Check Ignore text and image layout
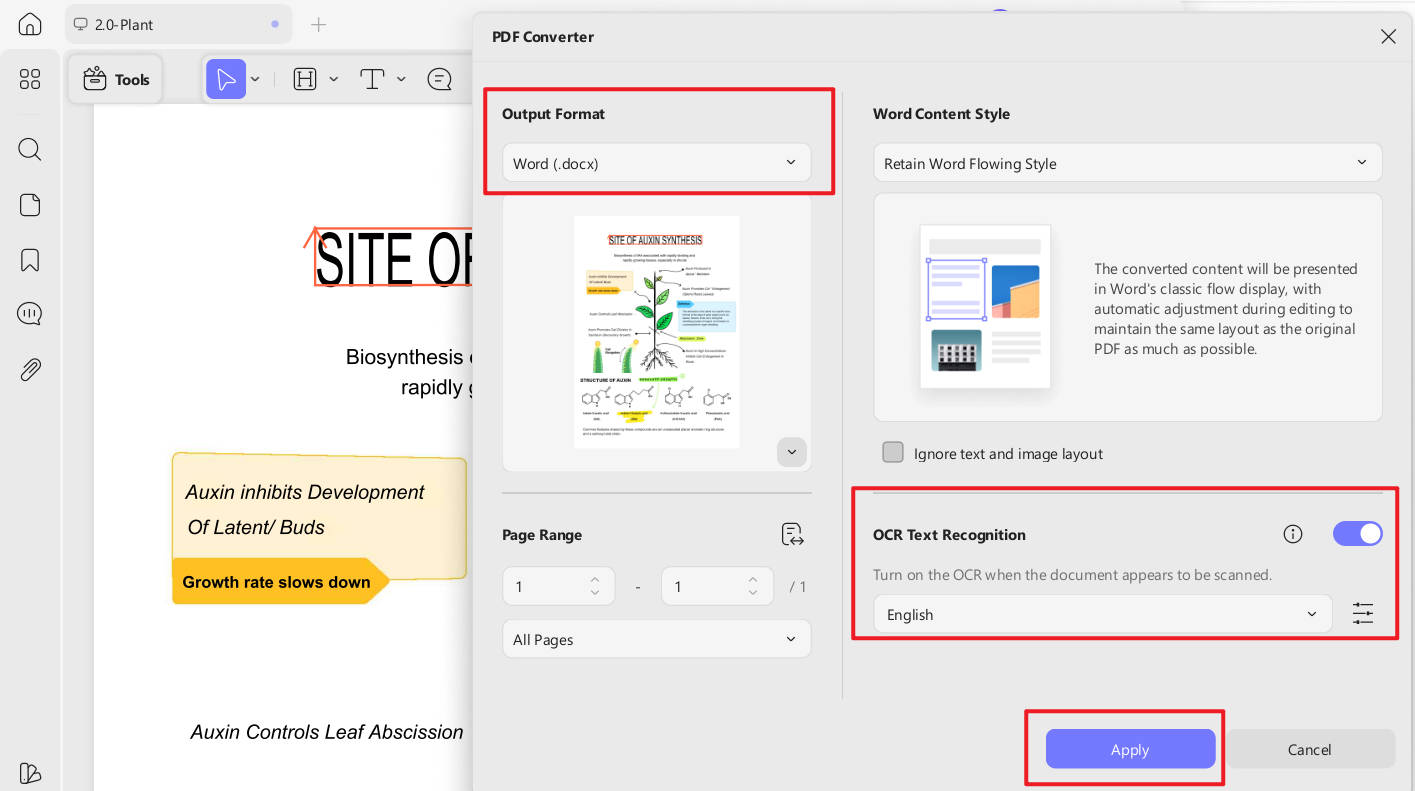The height and width of the screenshot is (791, 1415). (893, 452)
